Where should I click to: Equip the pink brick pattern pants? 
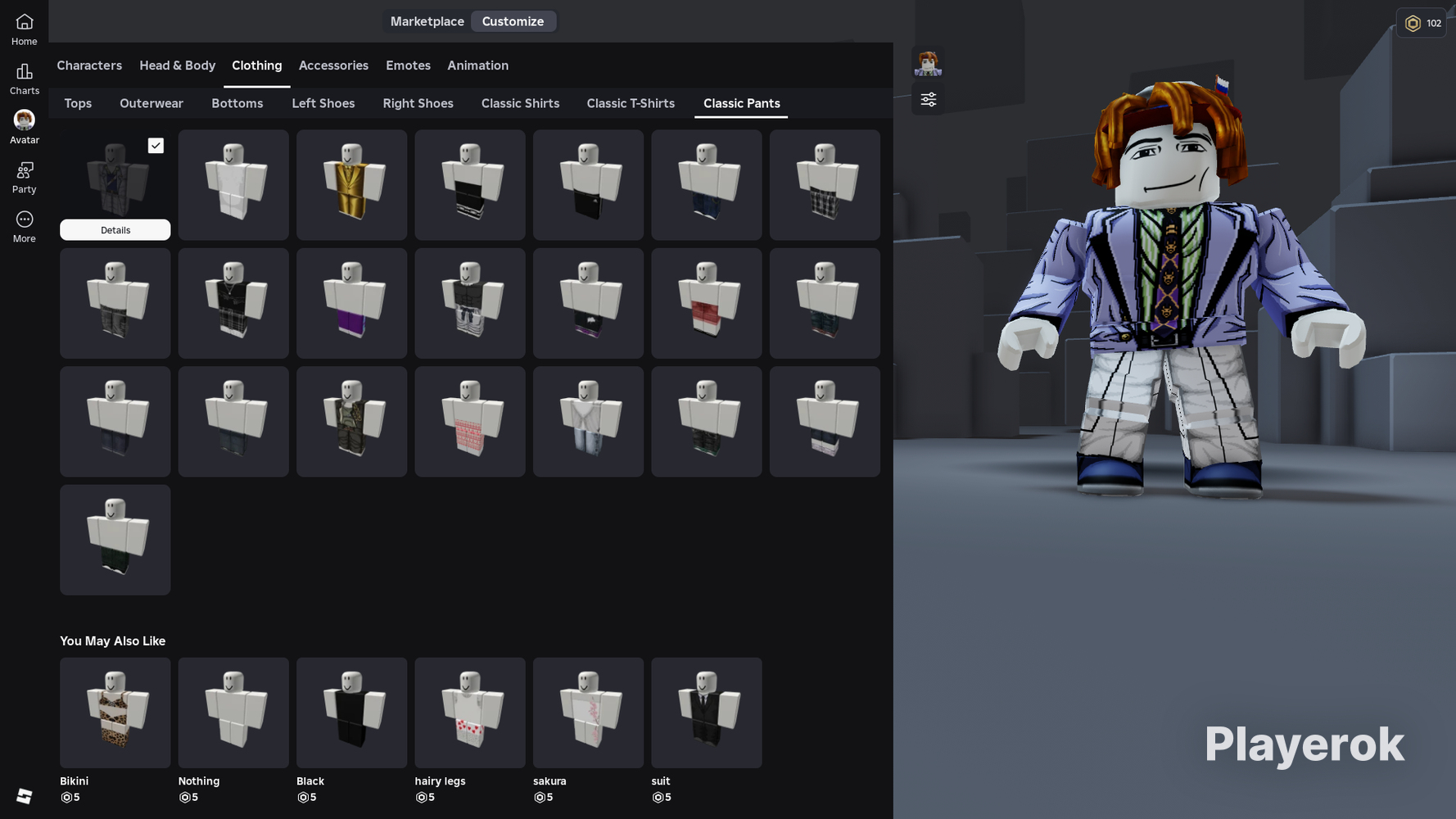pos(470,422)
